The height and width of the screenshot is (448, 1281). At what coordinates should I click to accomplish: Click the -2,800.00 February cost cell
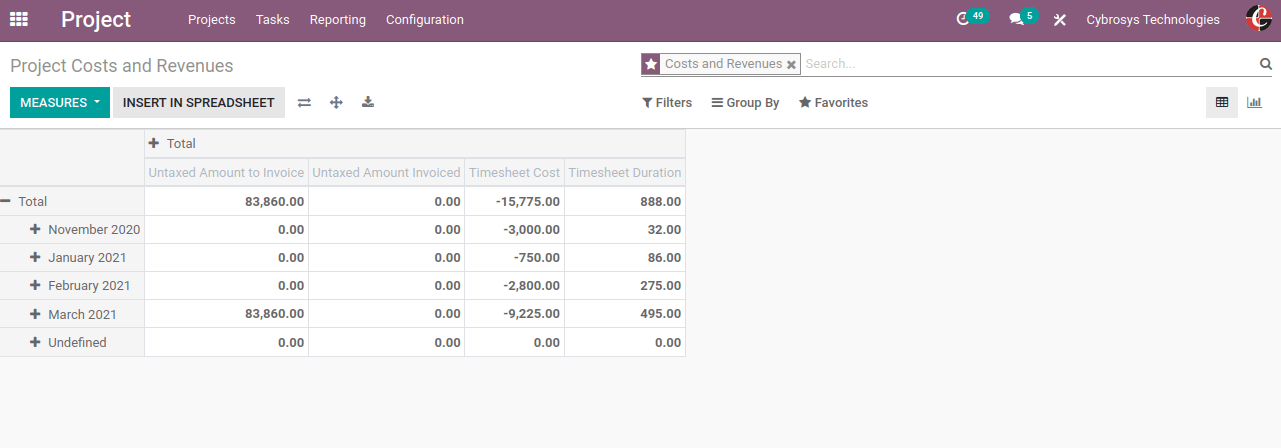[x=514, y=286]
